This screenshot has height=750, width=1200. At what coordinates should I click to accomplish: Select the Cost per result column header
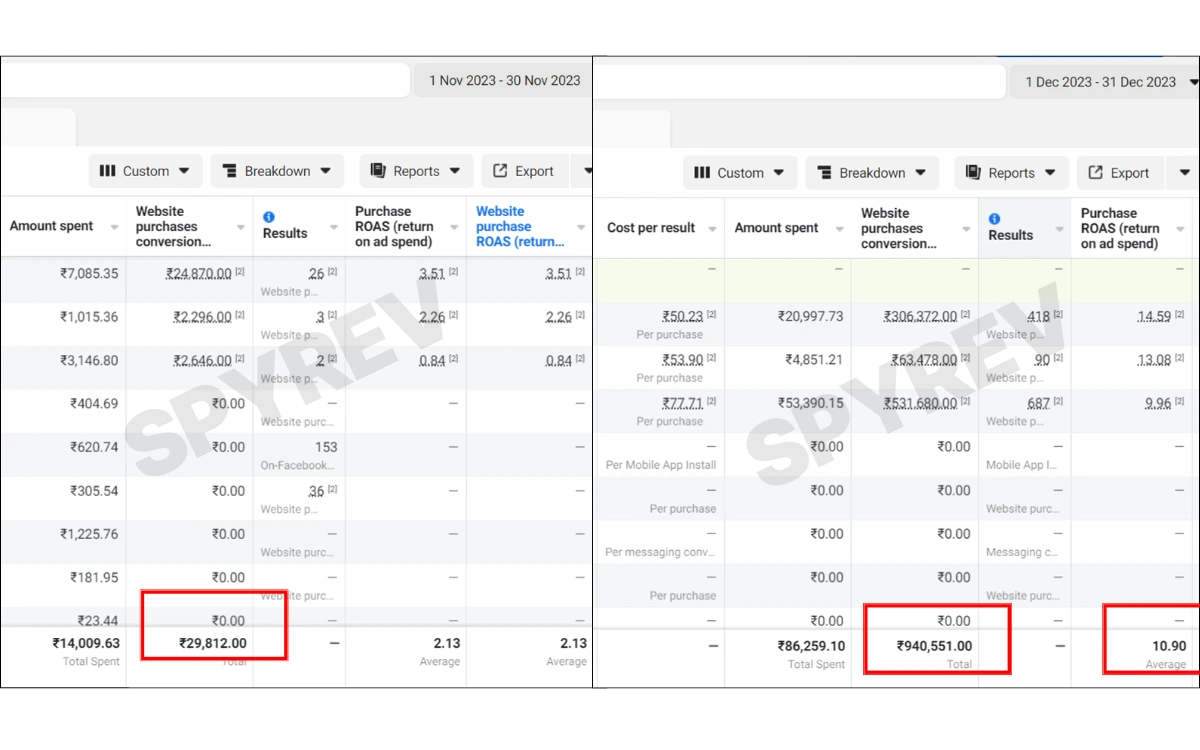coord(651,228)
